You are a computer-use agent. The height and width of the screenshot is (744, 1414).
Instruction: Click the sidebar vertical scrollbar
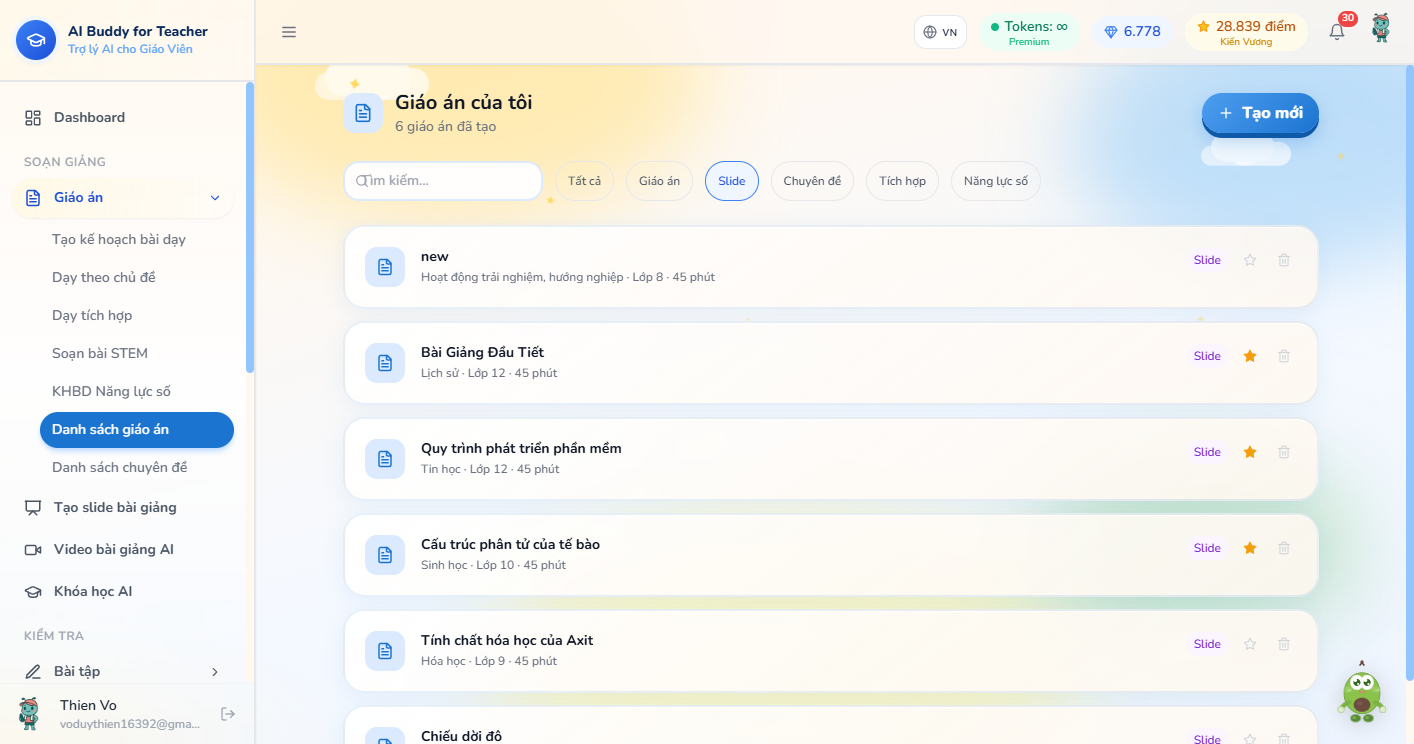(250, 227)
